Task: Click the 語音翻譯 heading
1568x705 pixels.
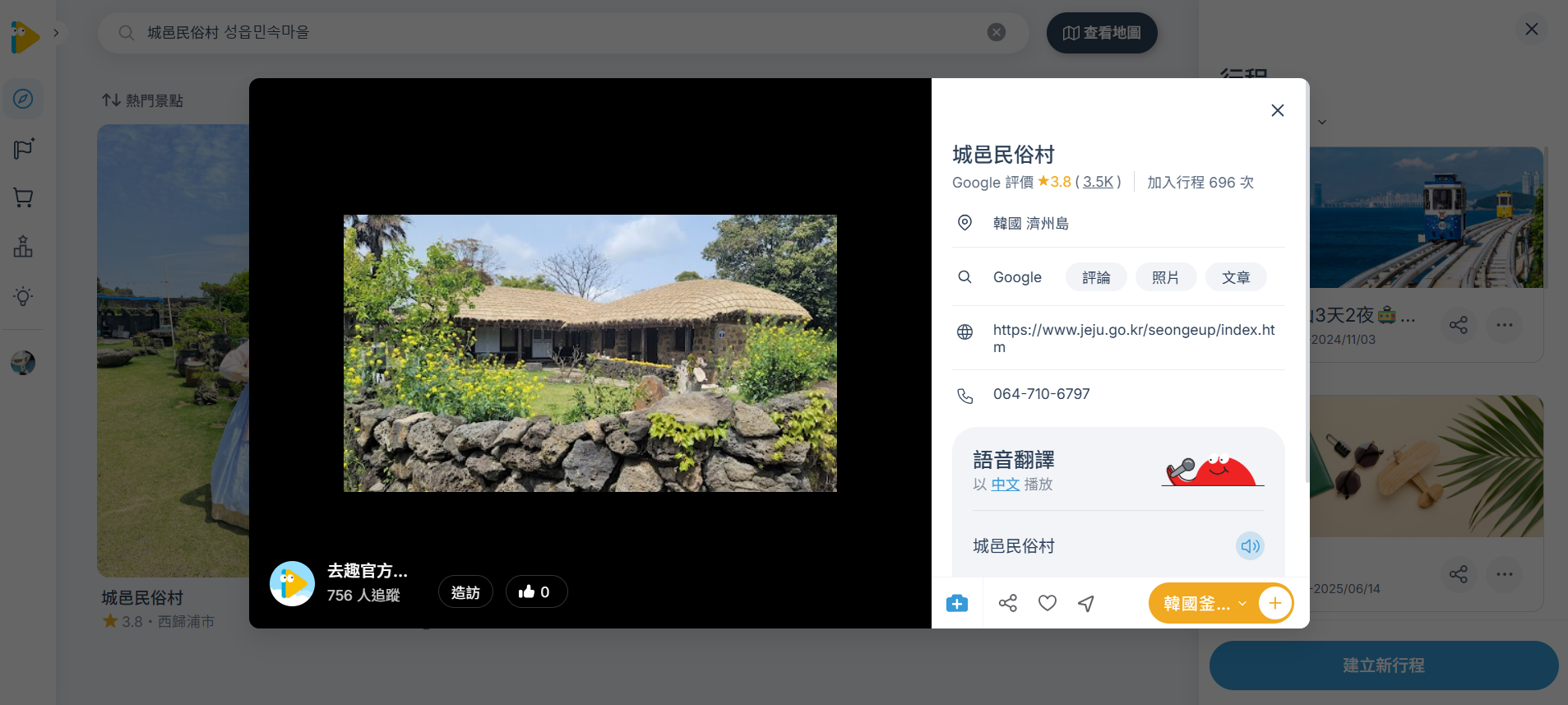Action: (x=1014, y=460)
